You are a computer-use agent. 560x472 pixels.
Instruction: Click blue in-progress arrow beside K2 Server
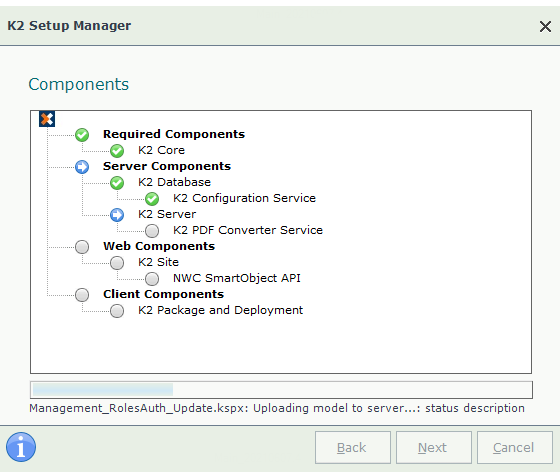pos(117,215)
